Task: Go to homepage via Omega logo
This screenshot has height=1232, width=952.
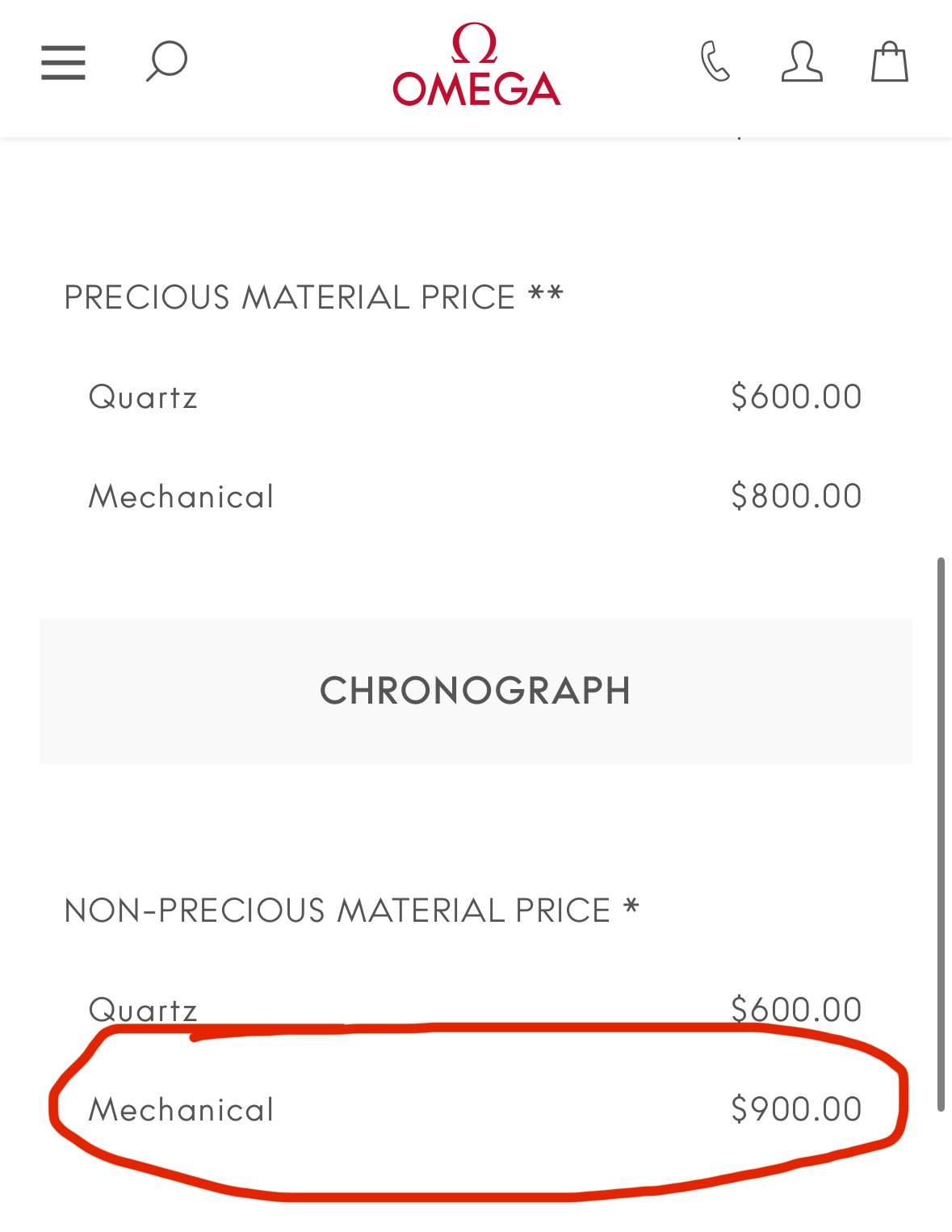Action: 476,66
